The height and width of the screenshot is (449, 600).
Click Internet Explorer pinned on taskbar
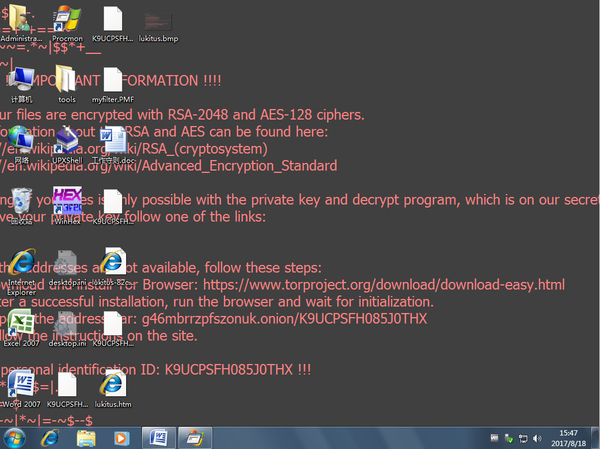click(x=50, y=437)
